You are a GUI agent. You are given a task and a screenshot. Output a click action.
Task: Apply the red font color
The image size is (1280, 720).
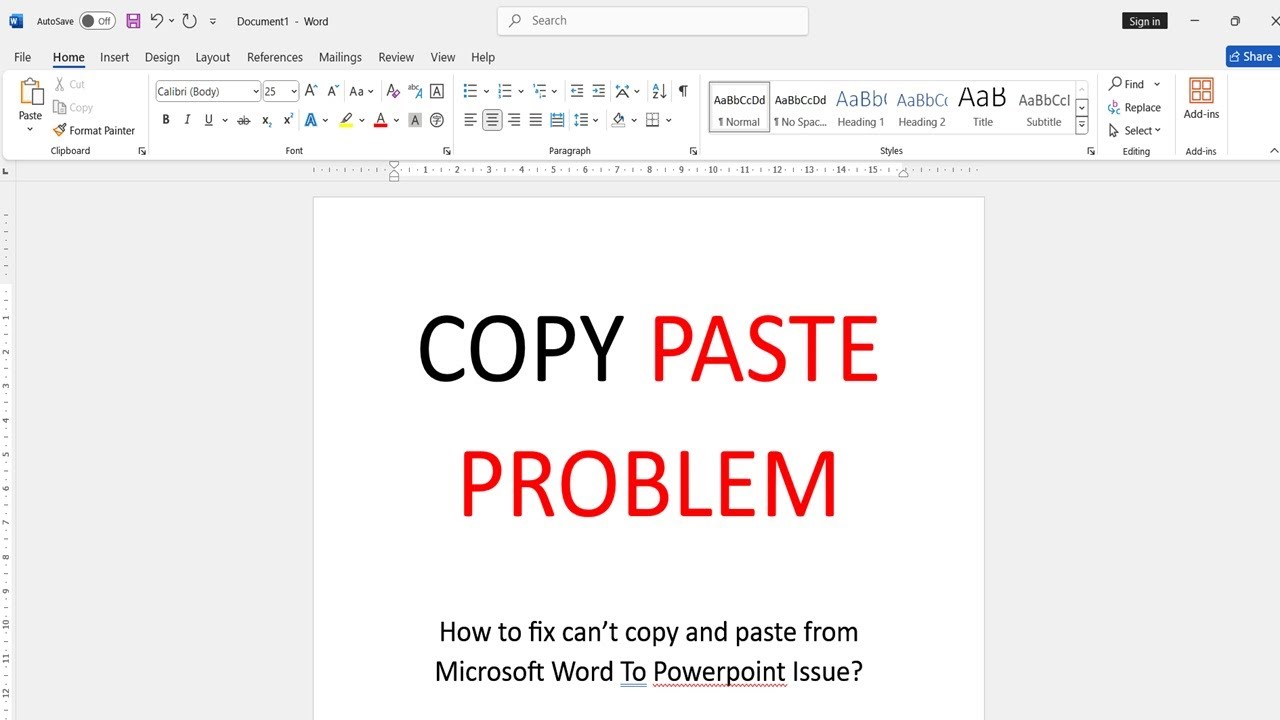[x=380, y=120]
